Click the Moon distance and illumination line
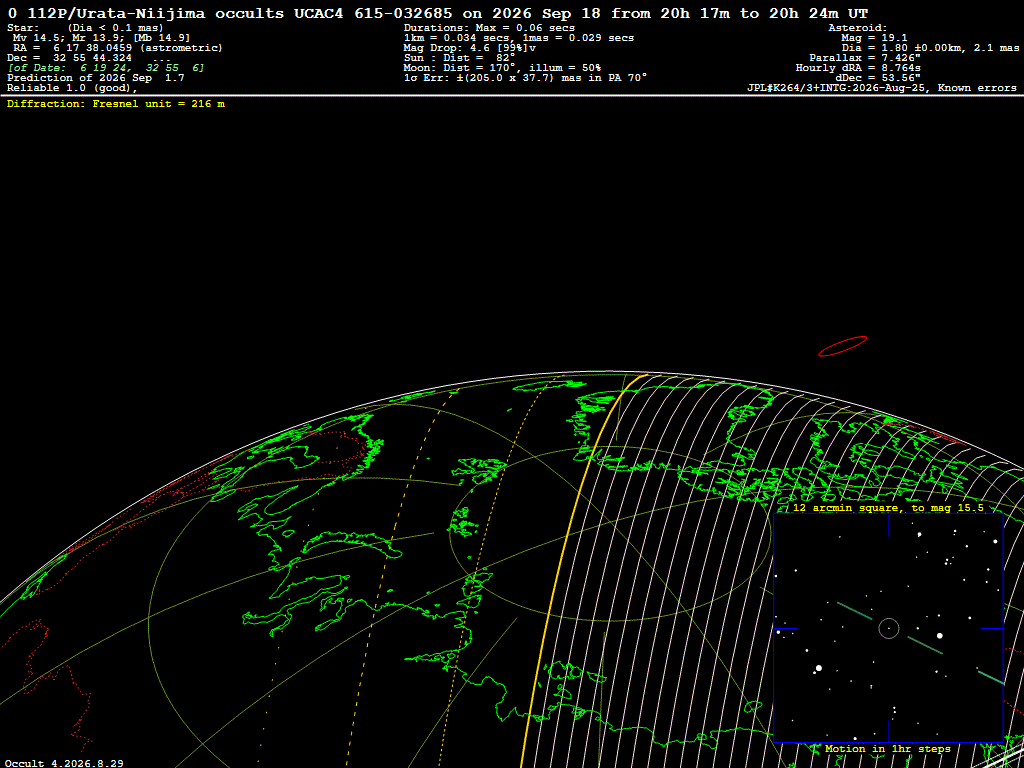 pos(502,68)
